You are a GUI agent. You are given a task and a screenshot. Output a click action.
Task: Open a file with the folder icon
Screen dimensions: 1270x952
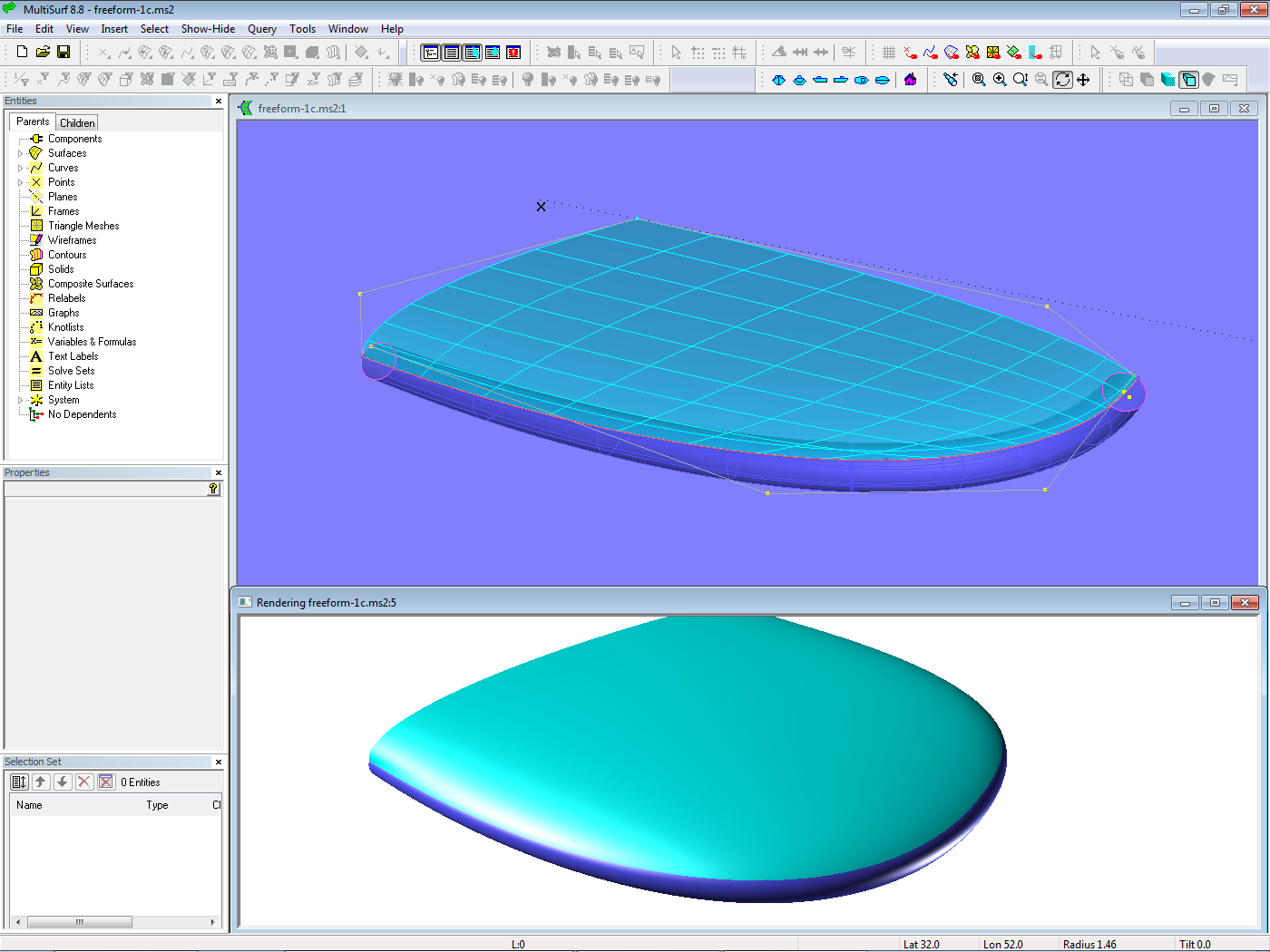point(43,53)
